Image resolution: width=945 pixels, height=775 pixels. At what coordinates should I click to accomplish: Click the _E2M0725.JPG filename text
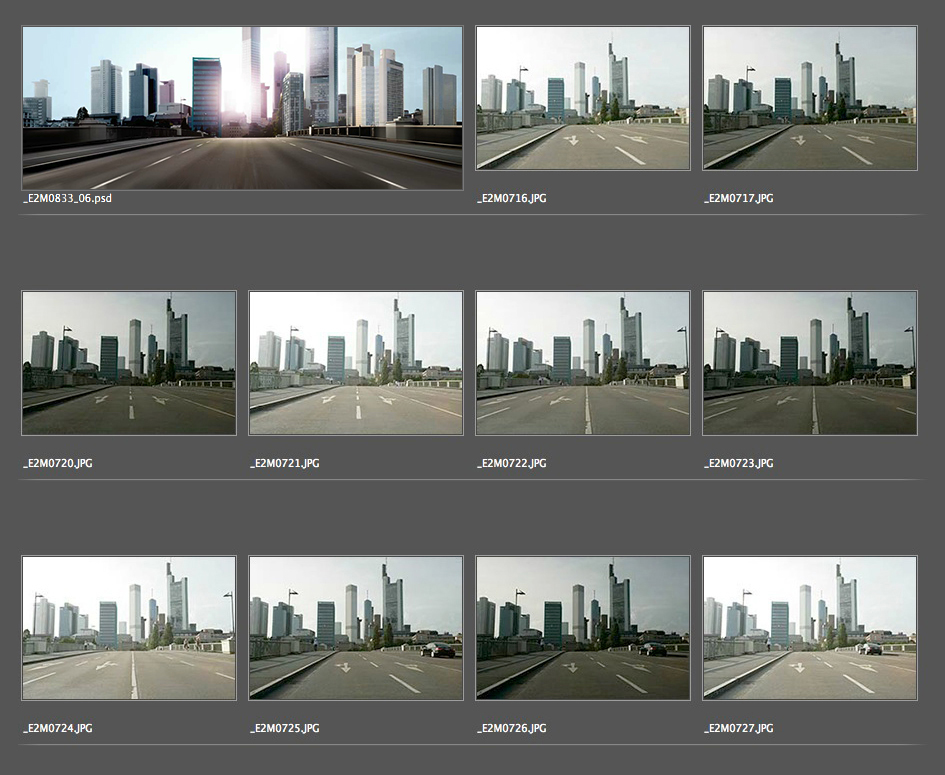285,729
